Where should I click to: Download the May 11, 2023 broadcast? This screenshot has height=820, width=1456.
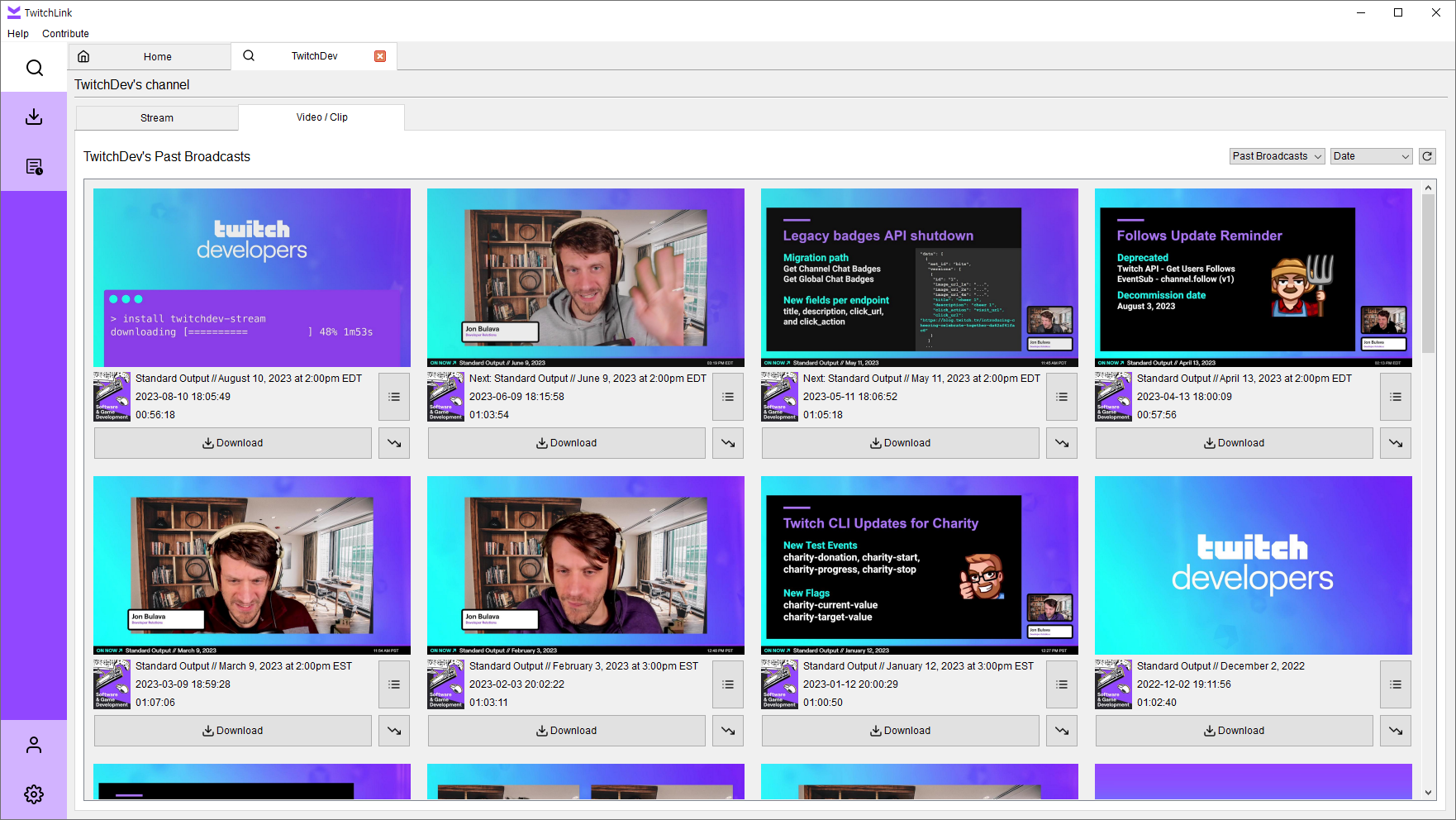[x=901, y=443]
